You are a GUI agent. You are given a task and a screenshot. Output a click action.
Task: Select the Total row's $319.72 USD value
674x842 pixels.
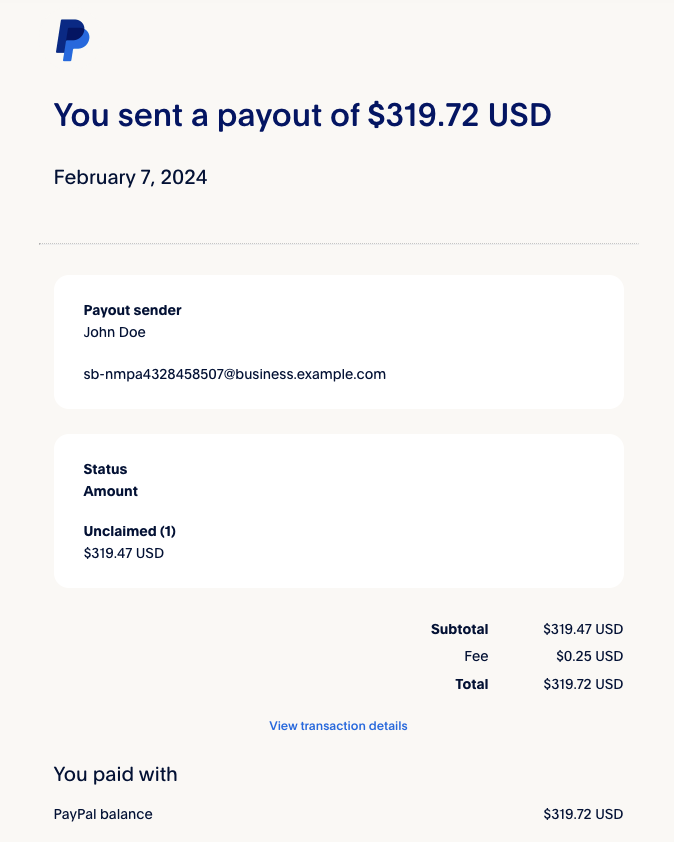[x=583, y=684]
